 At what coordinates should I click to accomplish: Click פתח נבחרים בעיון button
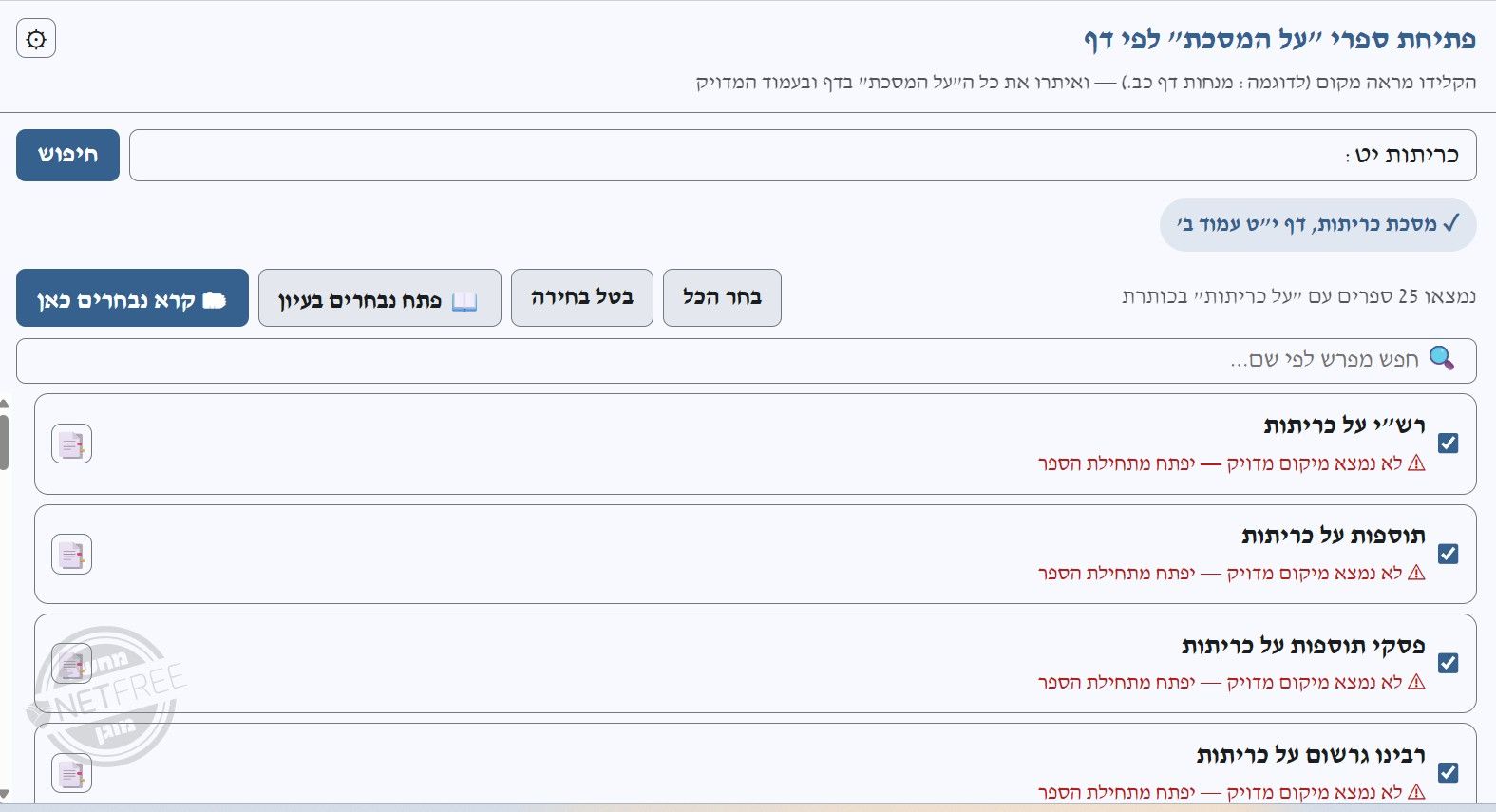pyautogui.click(x=379, y=297)
